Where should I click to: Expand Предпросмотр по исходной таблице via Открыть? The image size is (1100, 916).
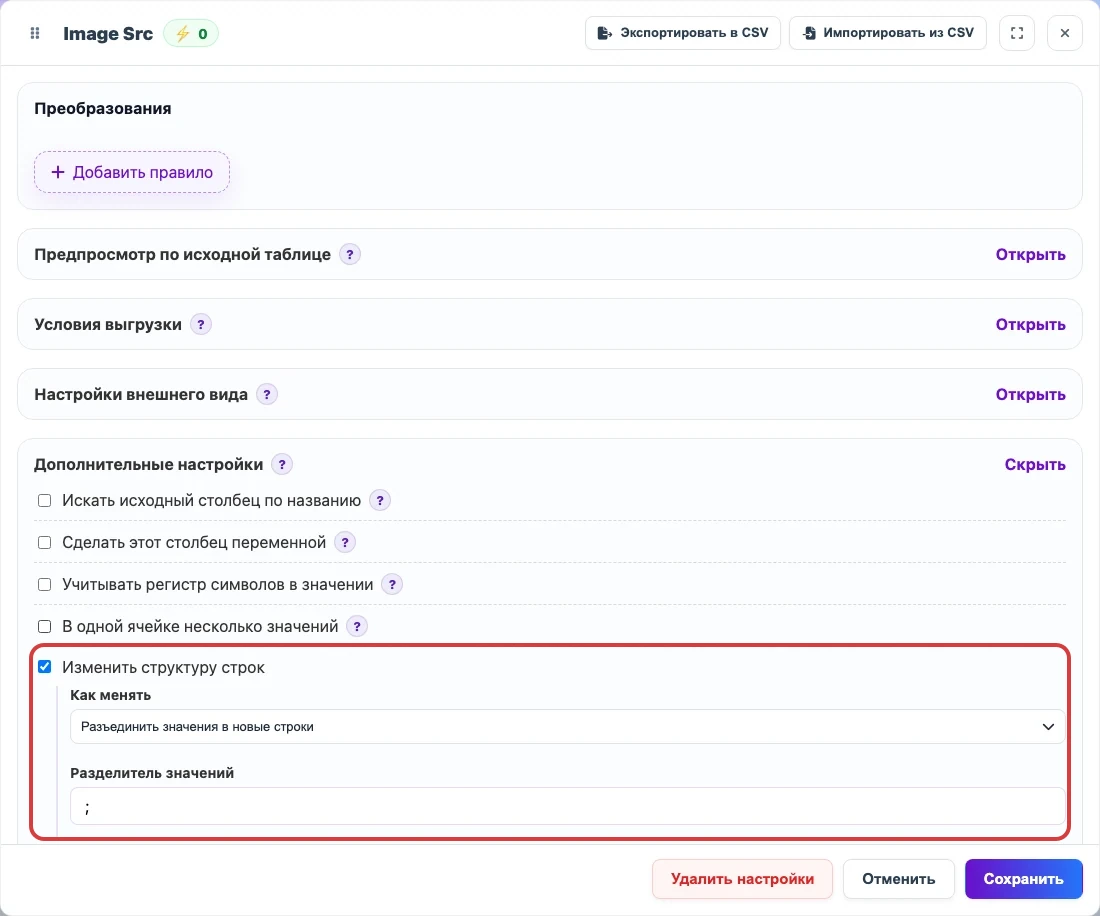[x=1030, y=255]
